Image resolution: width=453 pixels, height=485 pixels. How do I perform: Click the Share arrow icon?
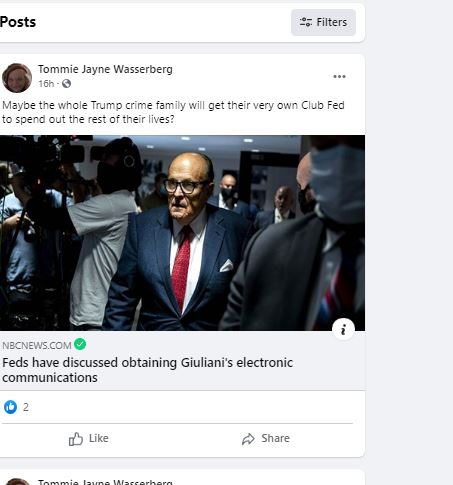(248, 439)
